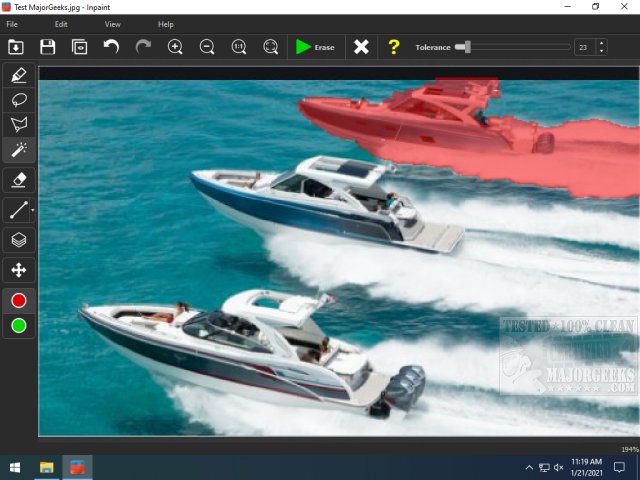
Task: Select the Lasso tool
Action: [19, 100]
